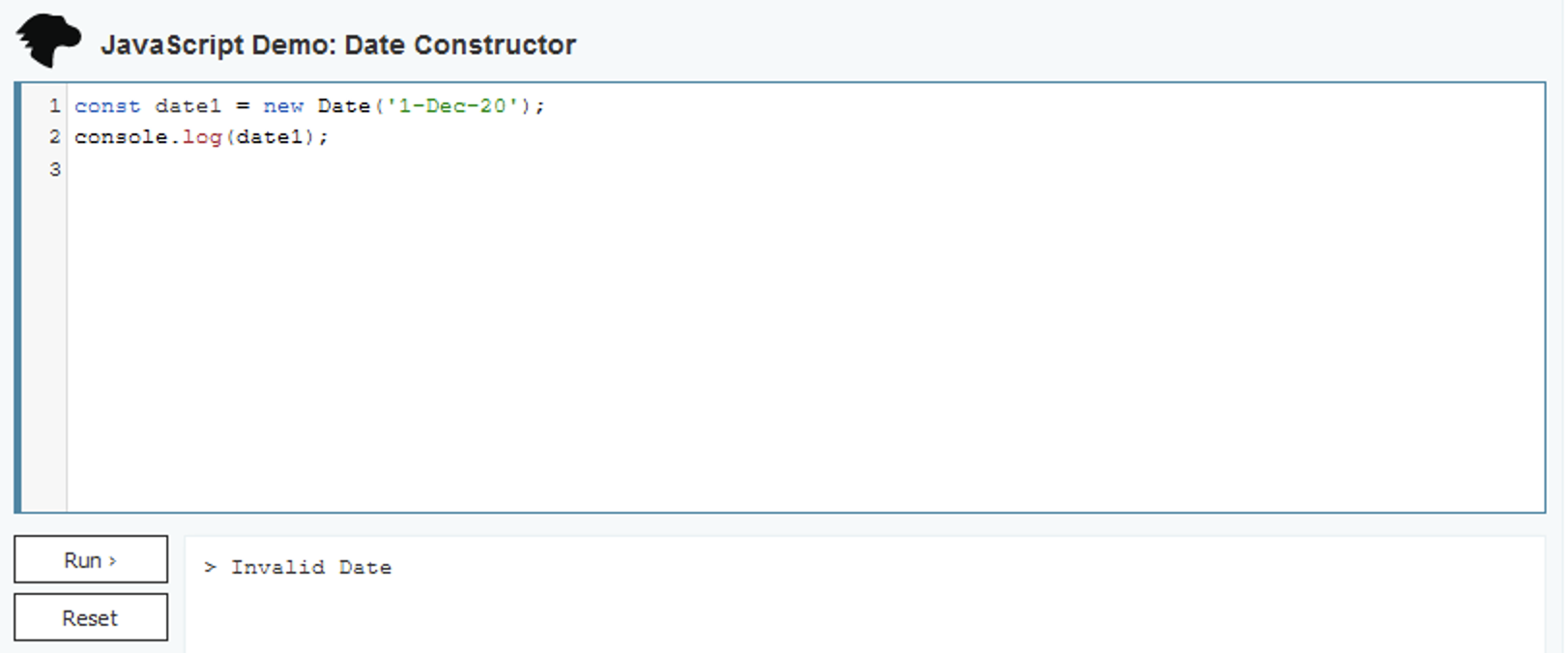
Task: Click line number 2 in the gutter
Action: [53, 137]
